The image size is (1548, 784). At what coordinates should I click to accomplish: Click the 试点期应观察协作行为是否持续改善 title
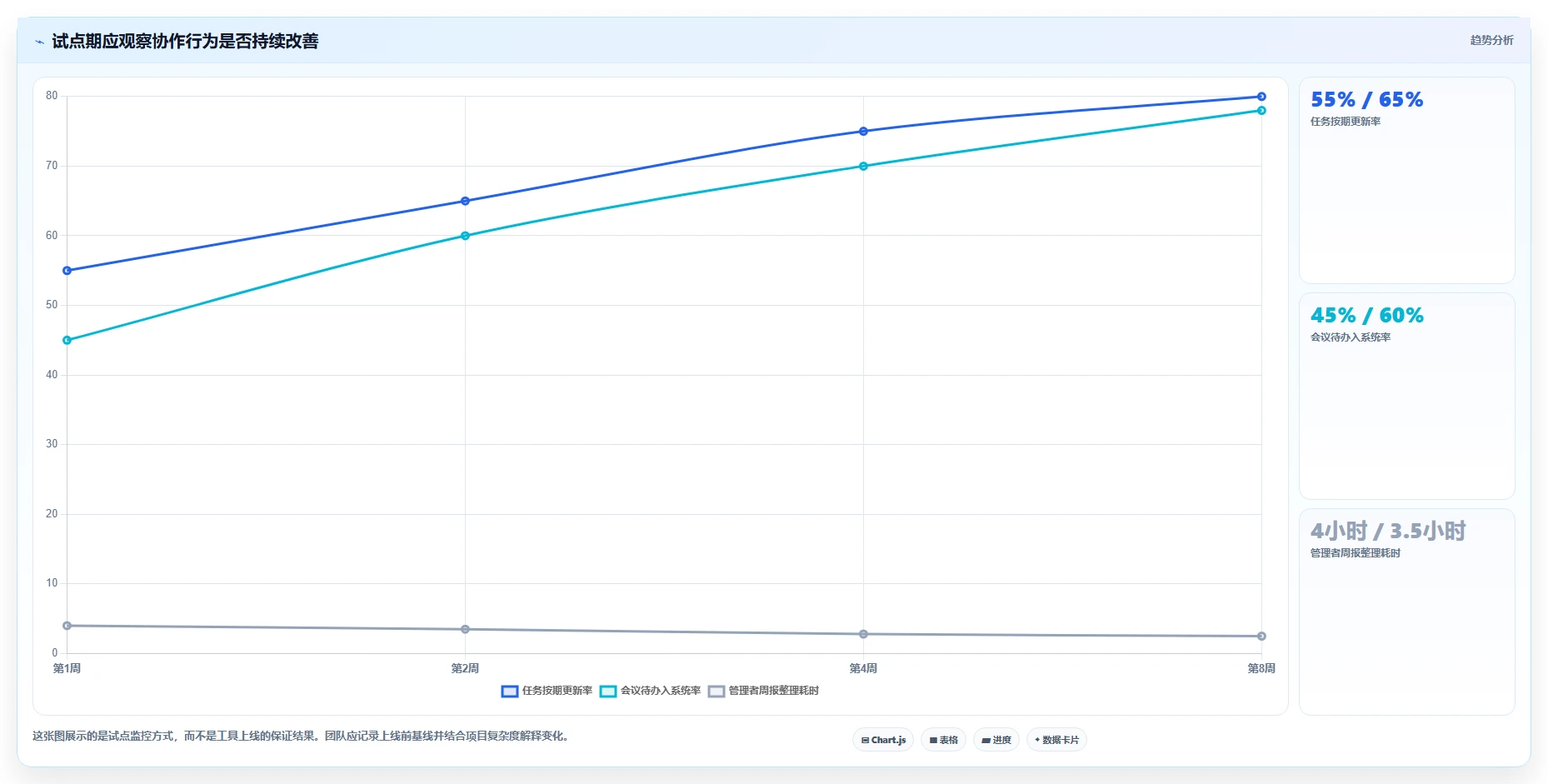[x=185, y=42]
